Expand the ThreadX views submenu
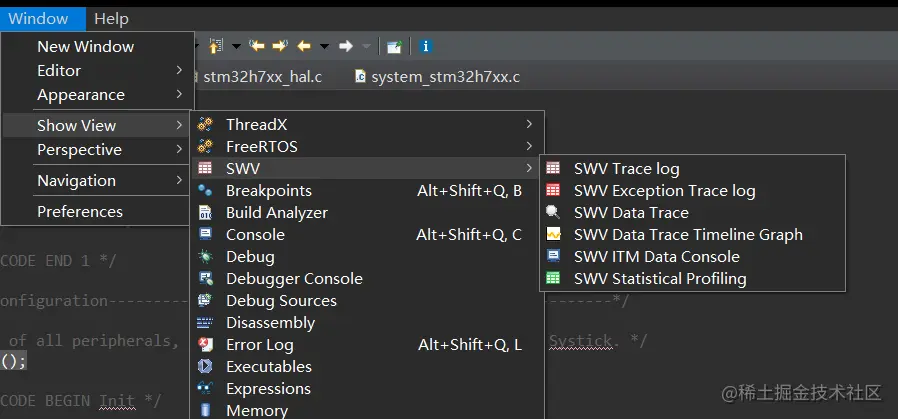This screenshot has width=898, height=419. click(x=367, y=124)
